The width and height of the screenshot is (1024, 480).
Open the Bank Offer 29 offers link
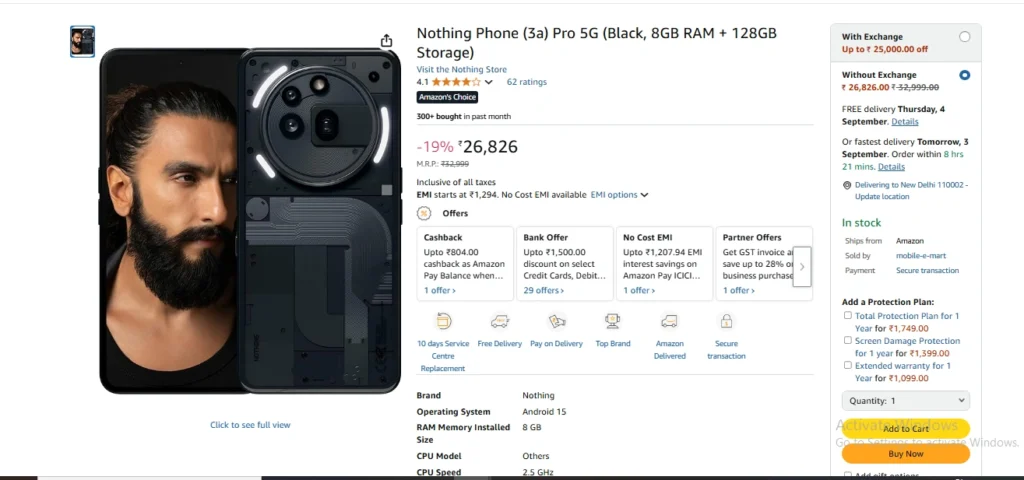(x=543, y=290)
